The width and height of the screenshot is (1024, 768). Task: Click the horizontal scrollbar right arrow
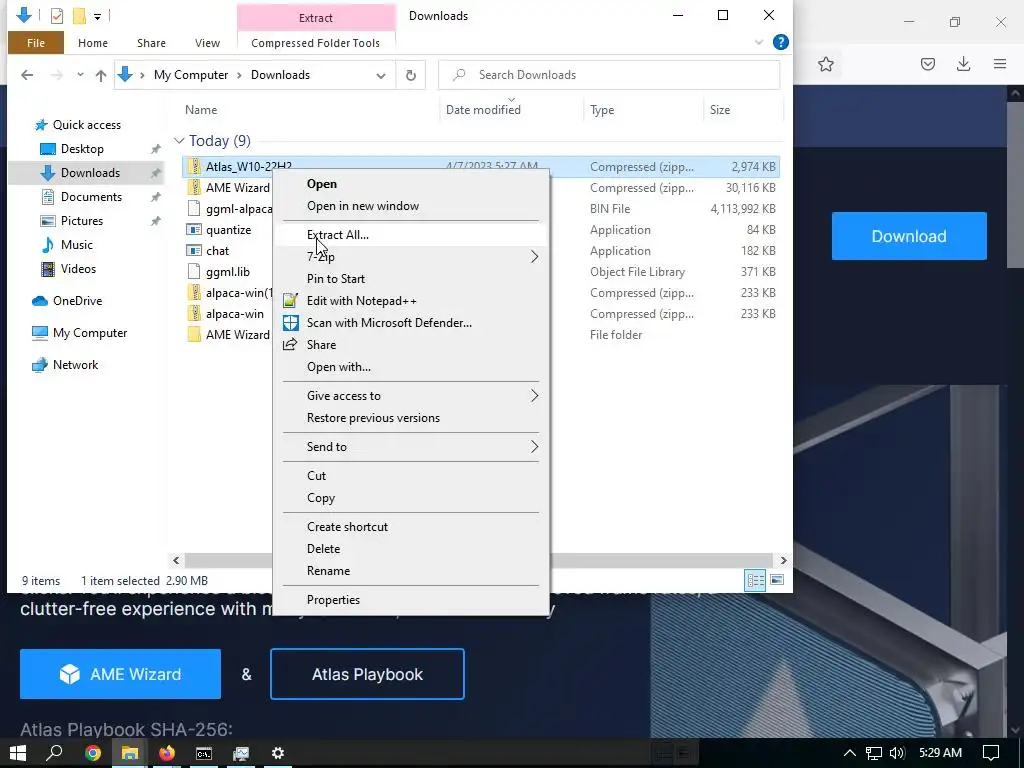pyautogui.click(x=783, y=560)
